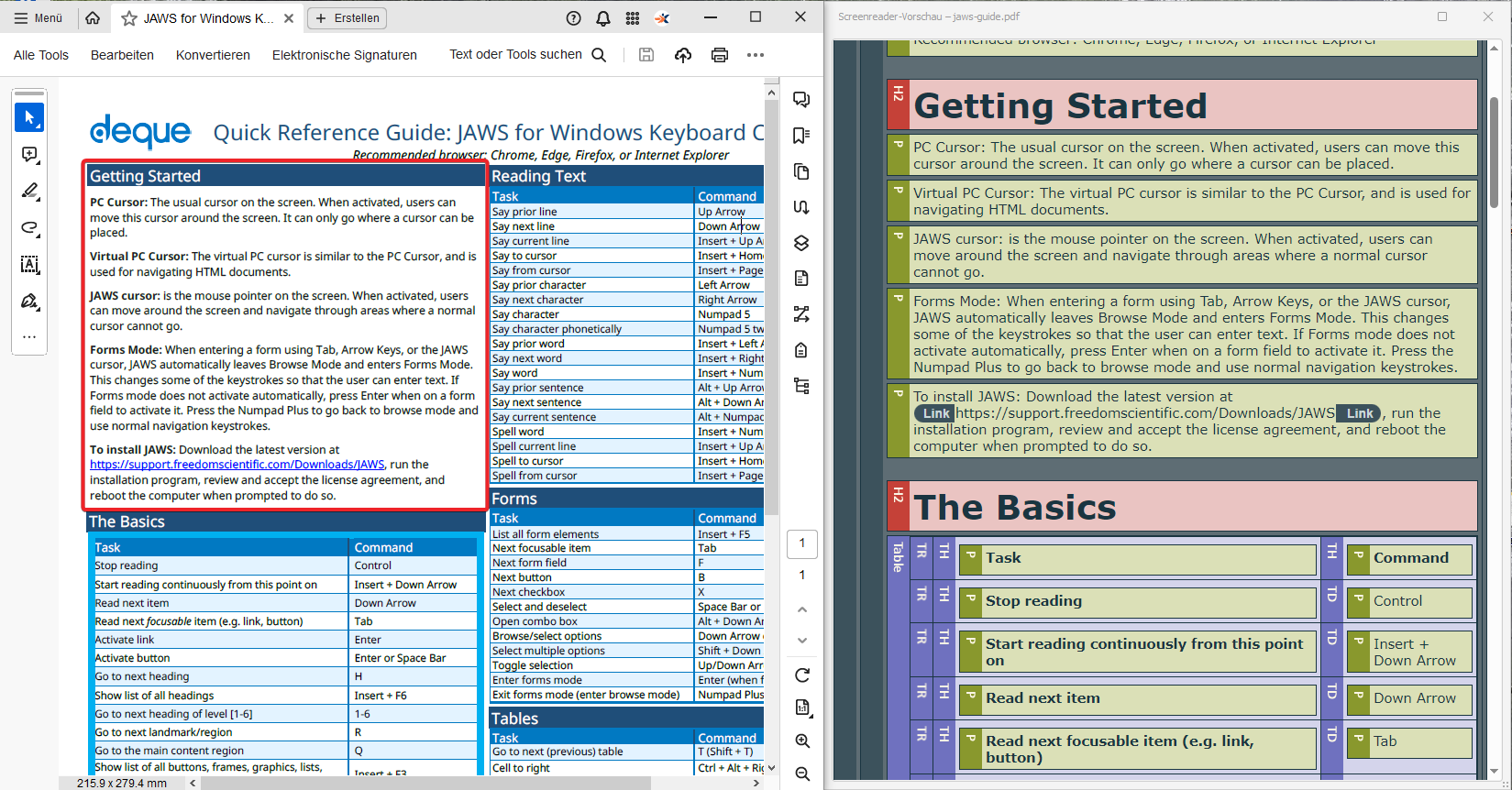Show more tools in left quick toolbar
The height and width of the screenshot is (790, 1512).
29,336
